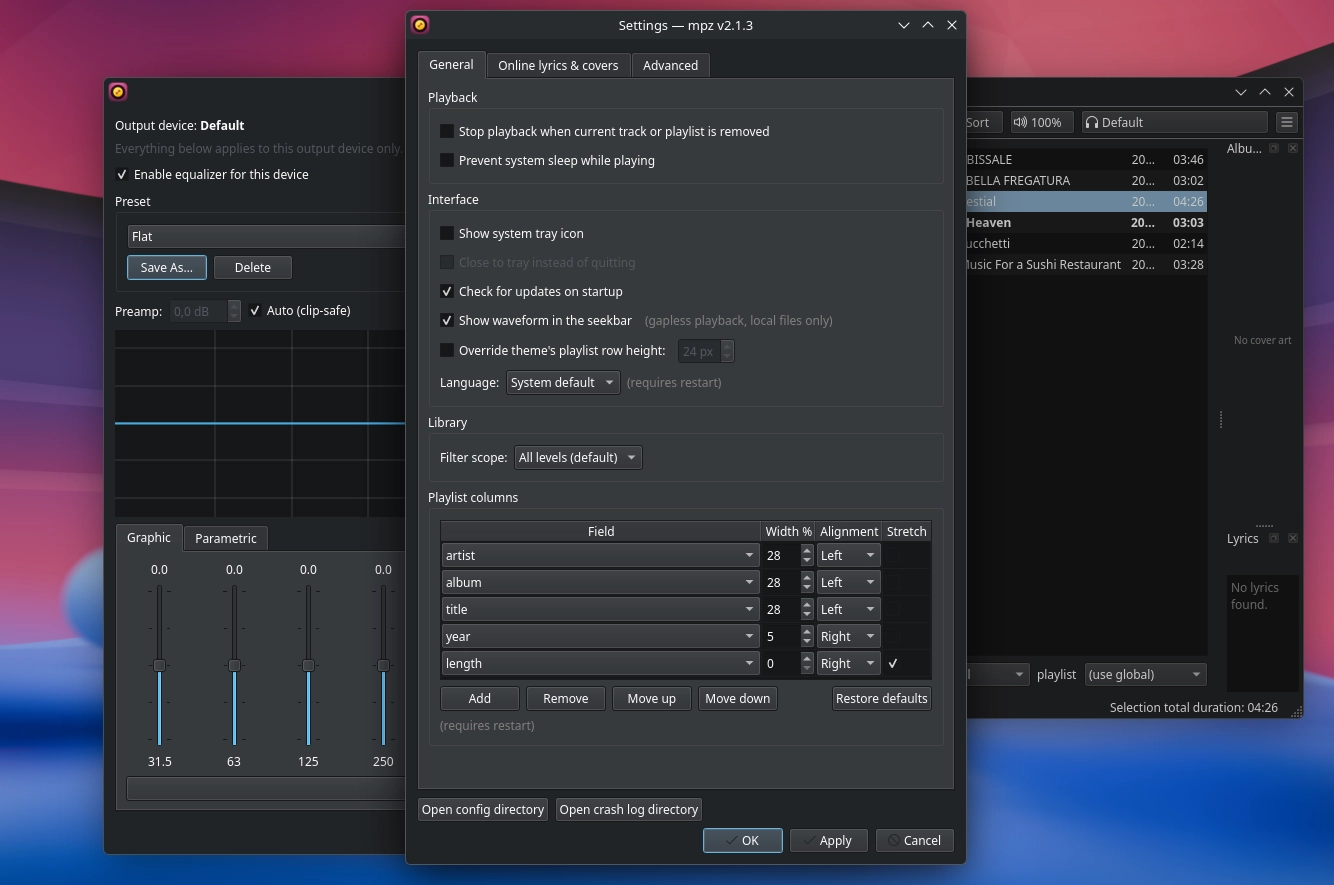1334x885 pixels.
Task: Click the 125 Hz equalizer slider
Action: (x=308, y=665)
